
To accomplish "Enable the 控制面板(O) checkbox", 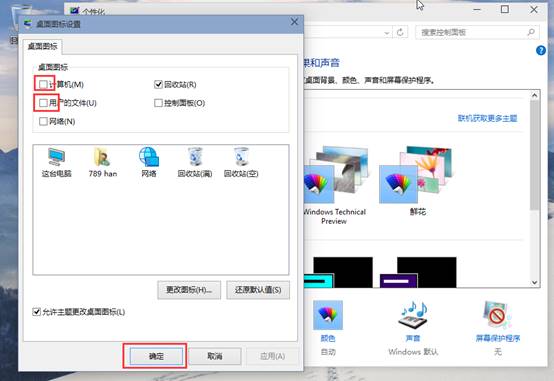I will tap(158, 103).
